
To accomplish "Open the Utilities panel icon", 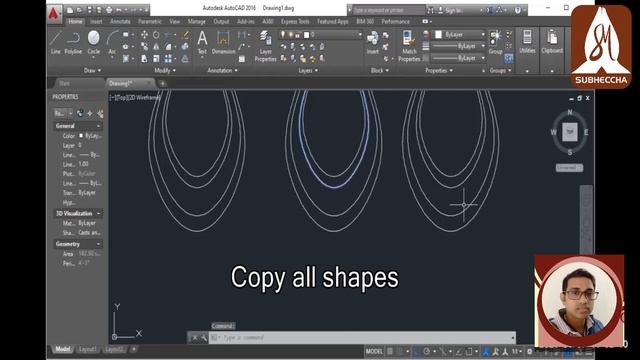I will coord(527,42).
